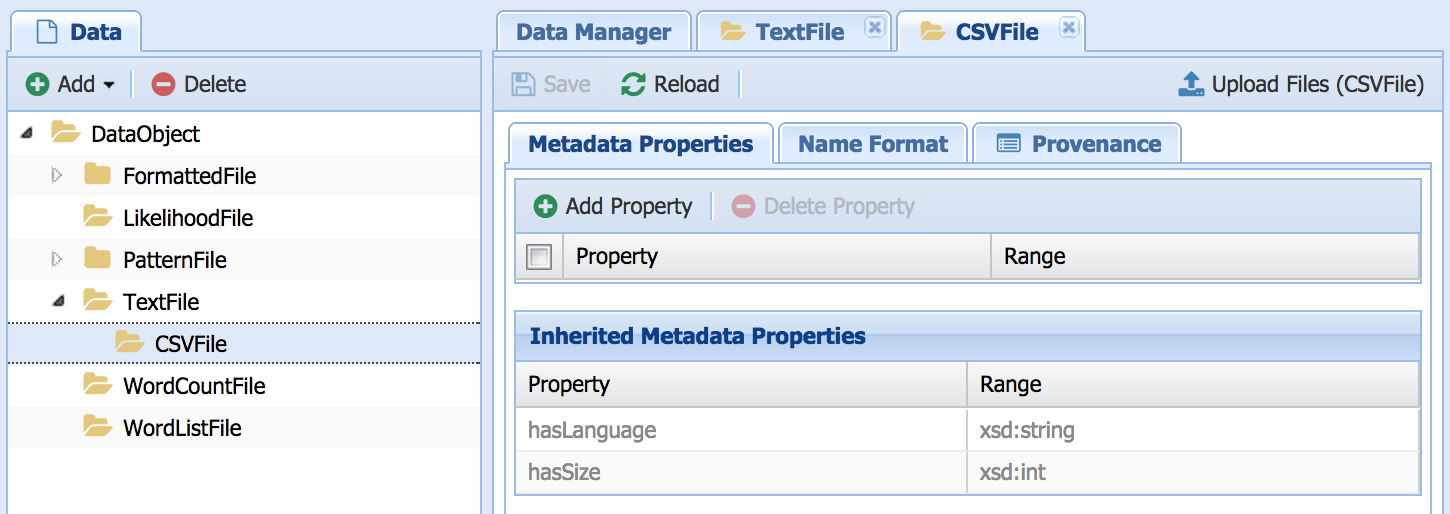
Task: Click the Provenance tab list icon
Action: 1009,144
